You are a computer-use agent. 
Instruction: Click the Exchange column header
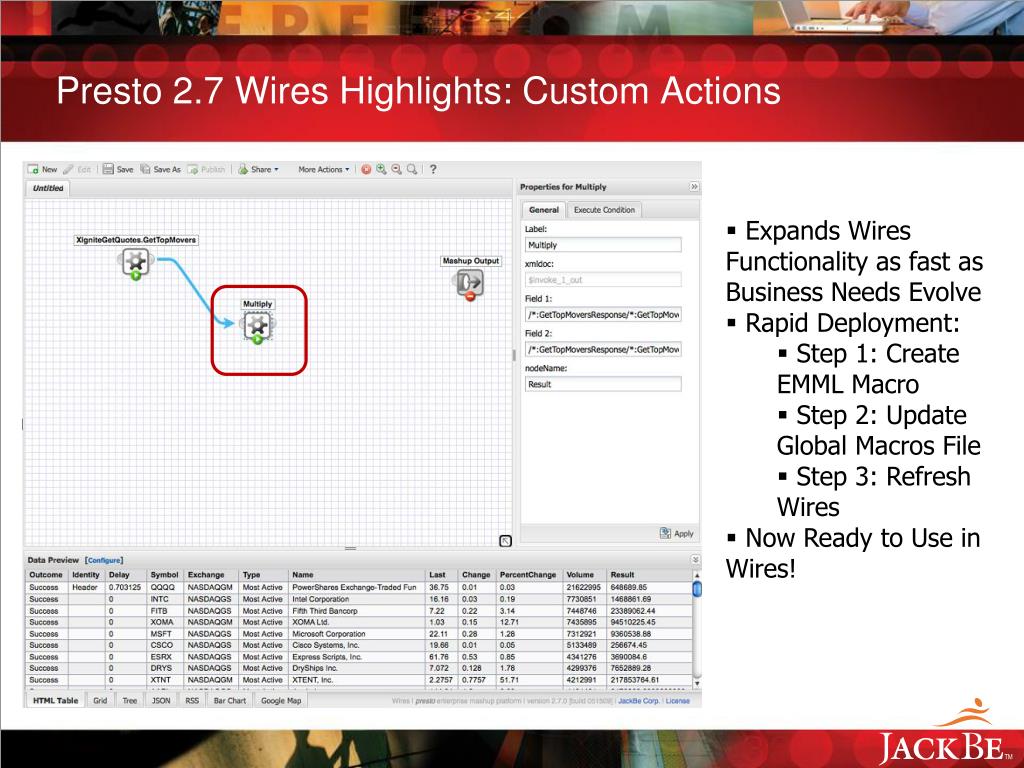point(212,575)
